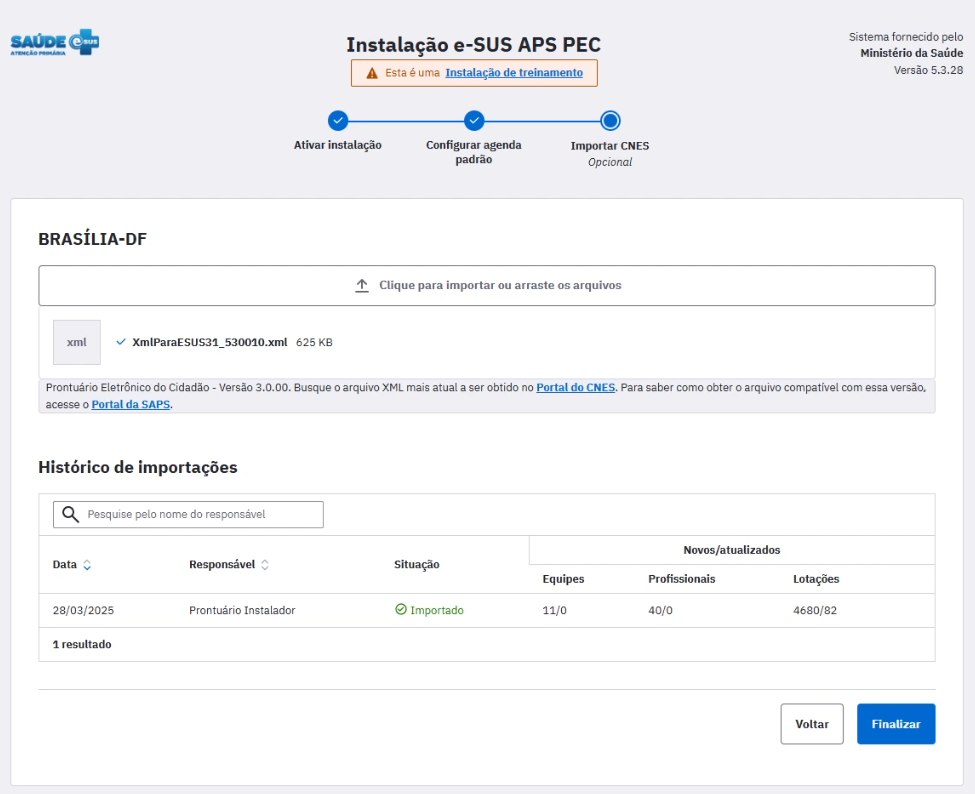Select the 'Ativar instalação' step circle
This screenshot has width=975, height=794.
point(338,121)
